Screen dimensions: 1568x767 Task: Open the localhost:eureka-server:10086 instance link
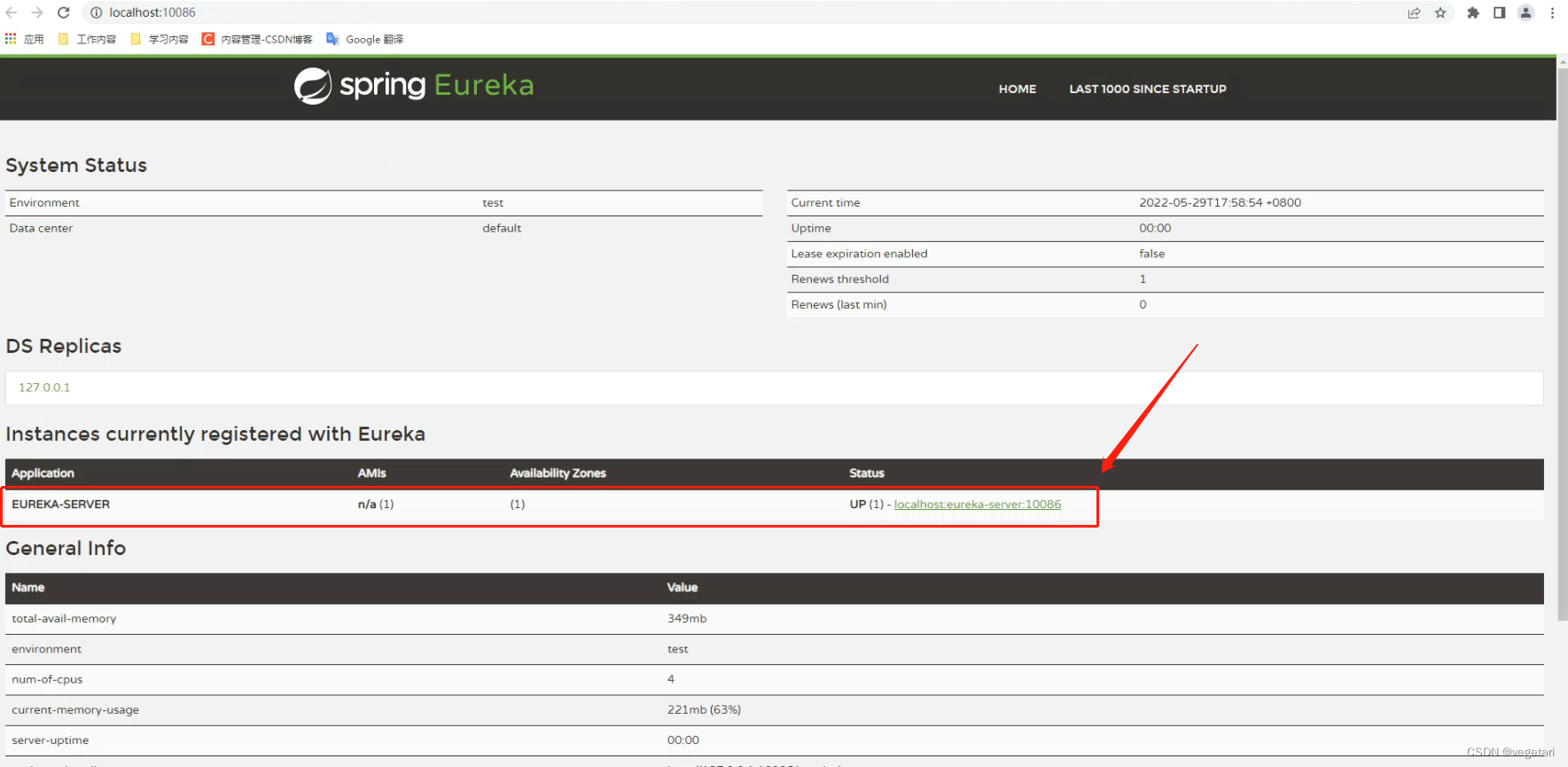[978, 504]
